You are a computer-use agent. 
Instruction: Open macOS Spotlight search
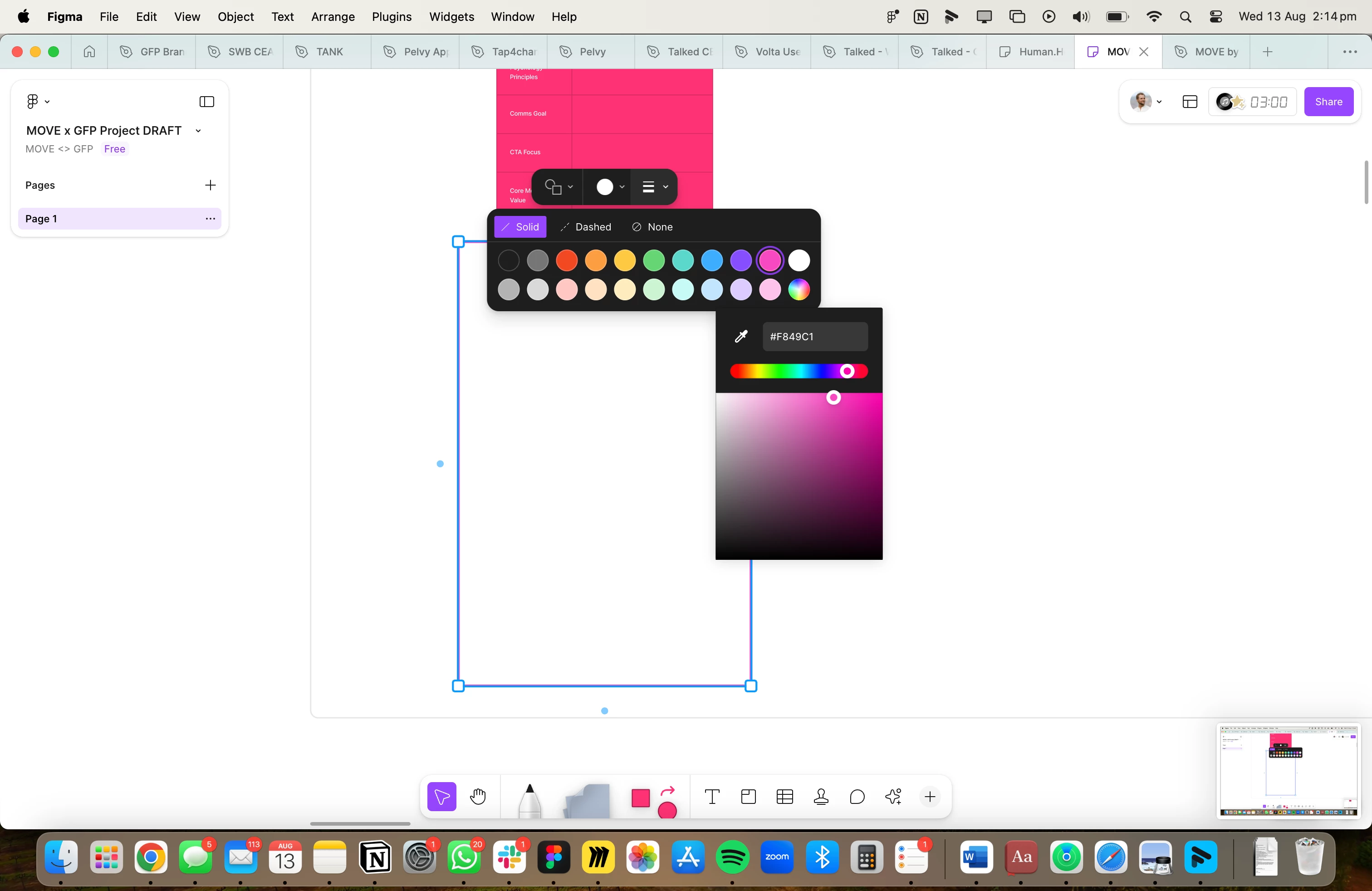click(x=1185, y=17)
